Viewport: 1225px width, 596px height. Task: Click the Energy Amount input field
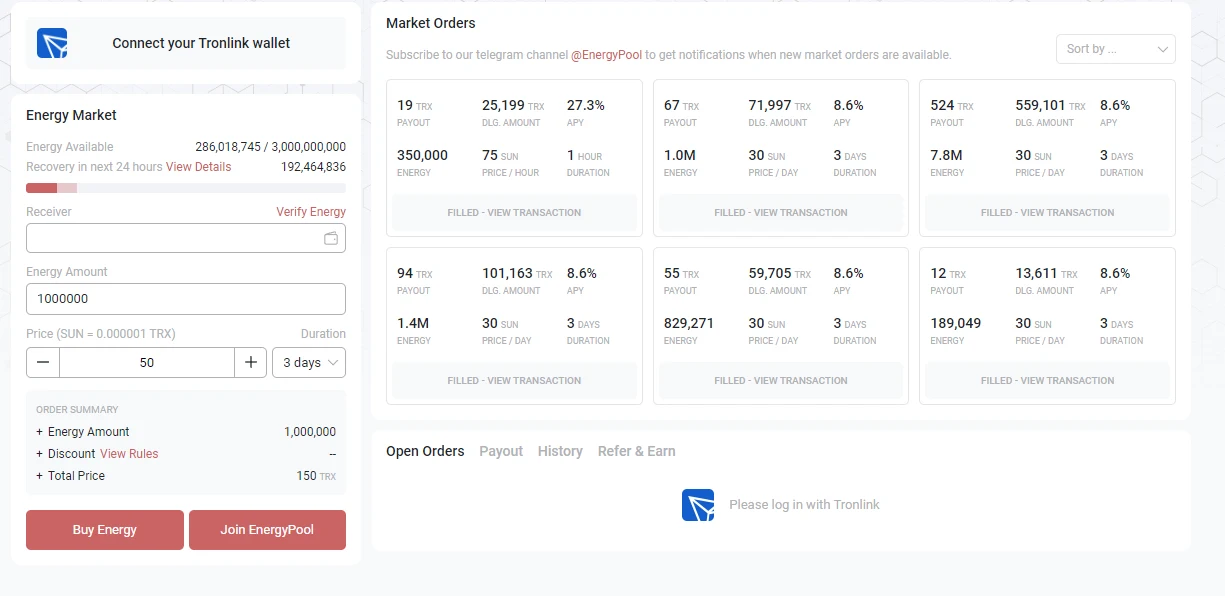pos(186,299)
